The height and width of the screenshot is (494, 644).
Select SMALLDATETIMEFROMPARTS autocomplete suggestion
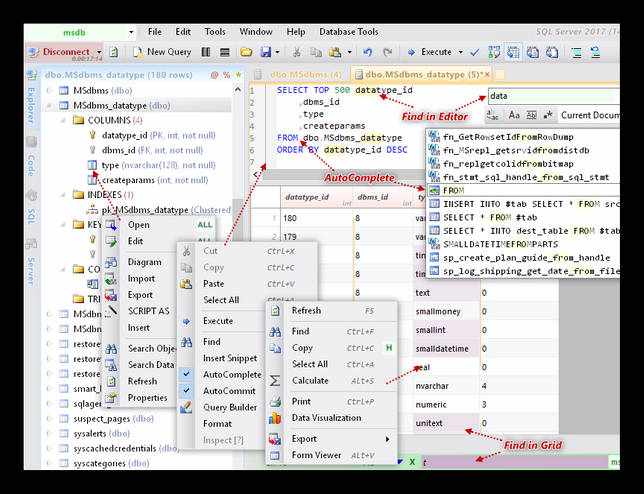[523, 244]
